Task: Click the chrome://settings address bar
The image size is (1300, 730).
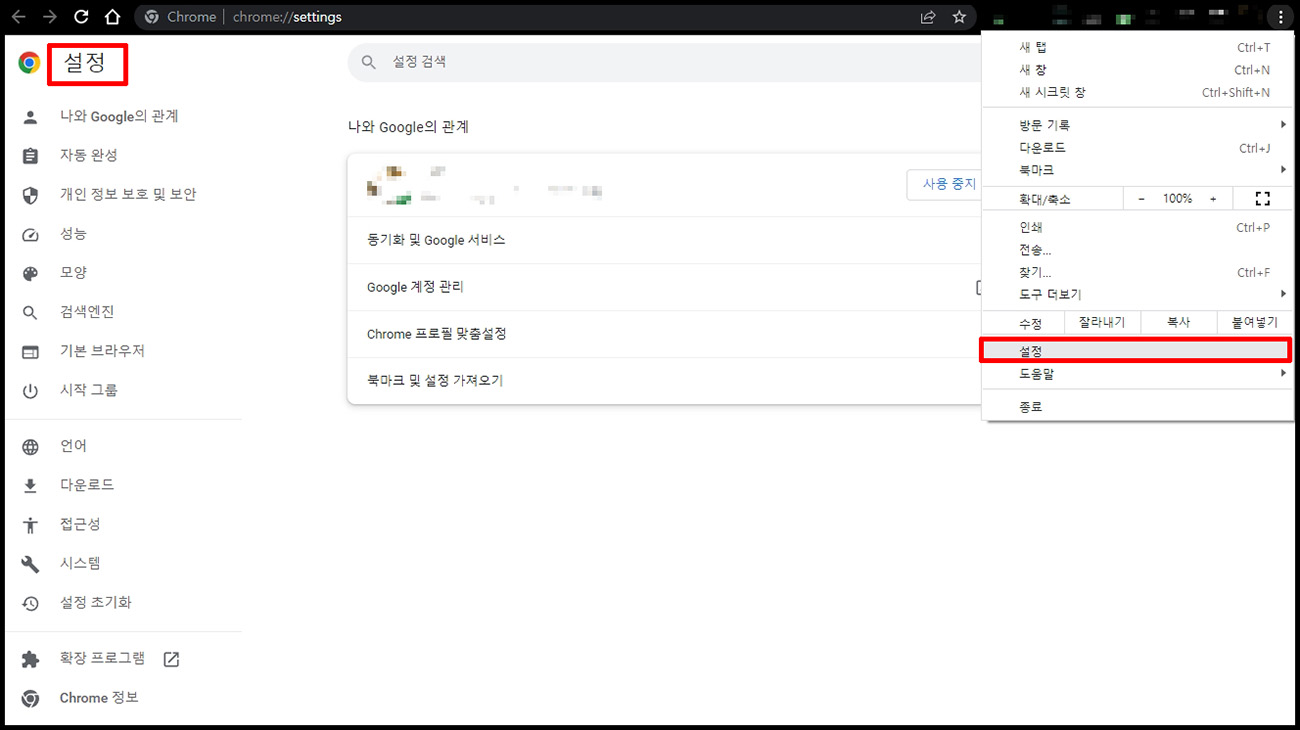Action: coord(555,17)
